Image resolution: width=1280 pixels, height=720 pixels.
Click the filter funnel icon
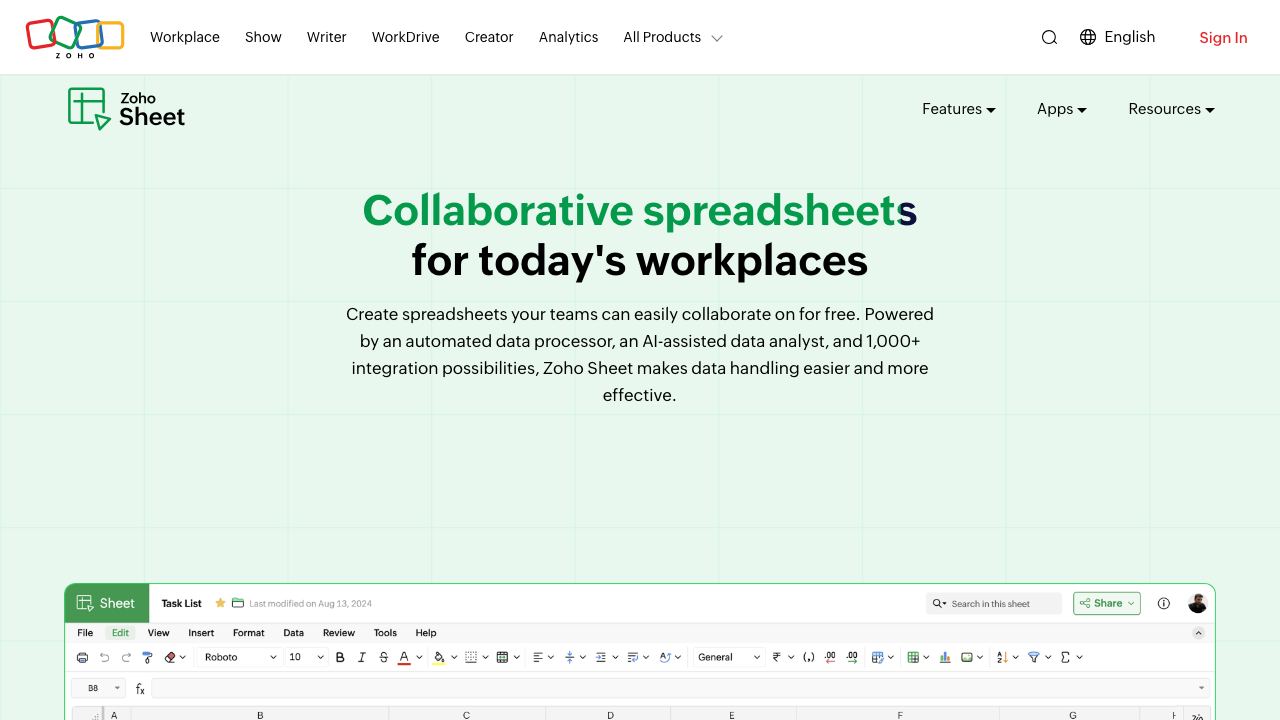point(1034,657)
